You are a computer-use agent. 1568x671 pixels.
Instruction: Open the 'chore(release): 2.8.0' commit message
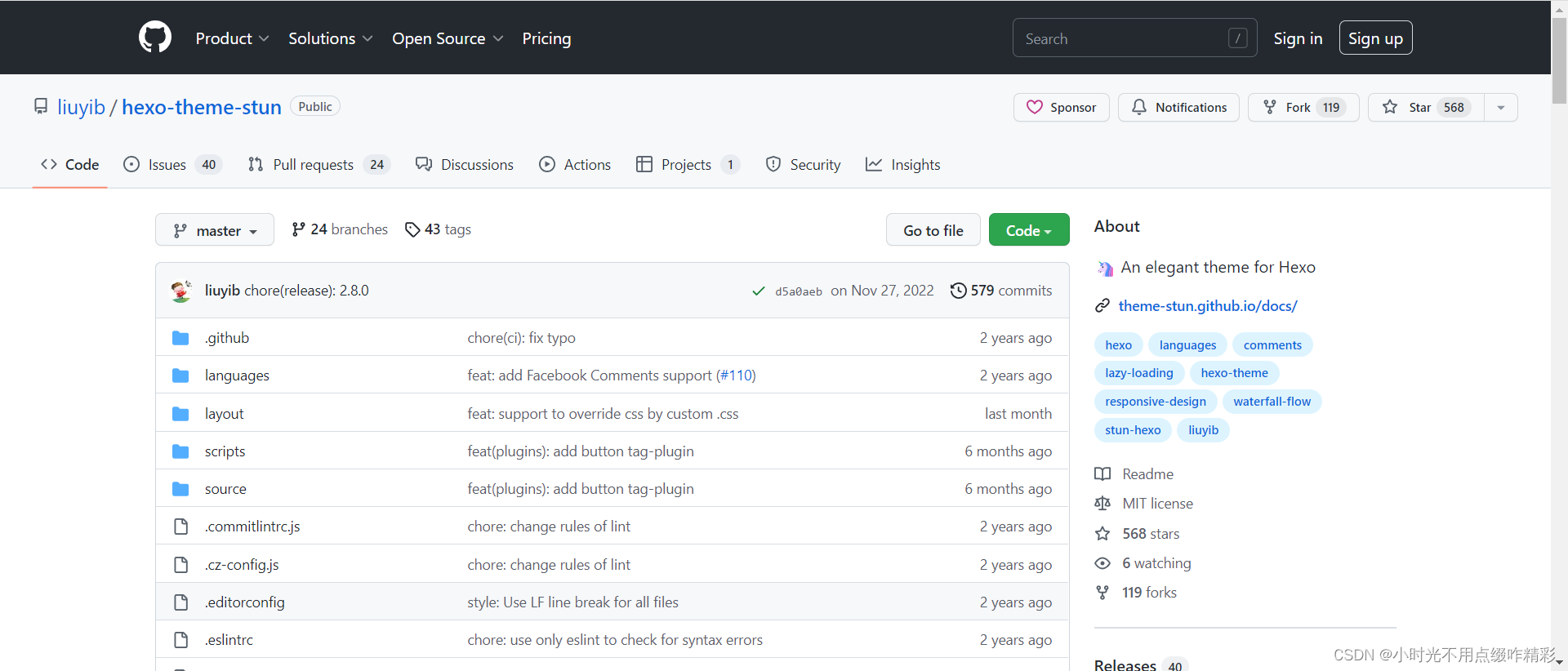[x=306, y=291]
